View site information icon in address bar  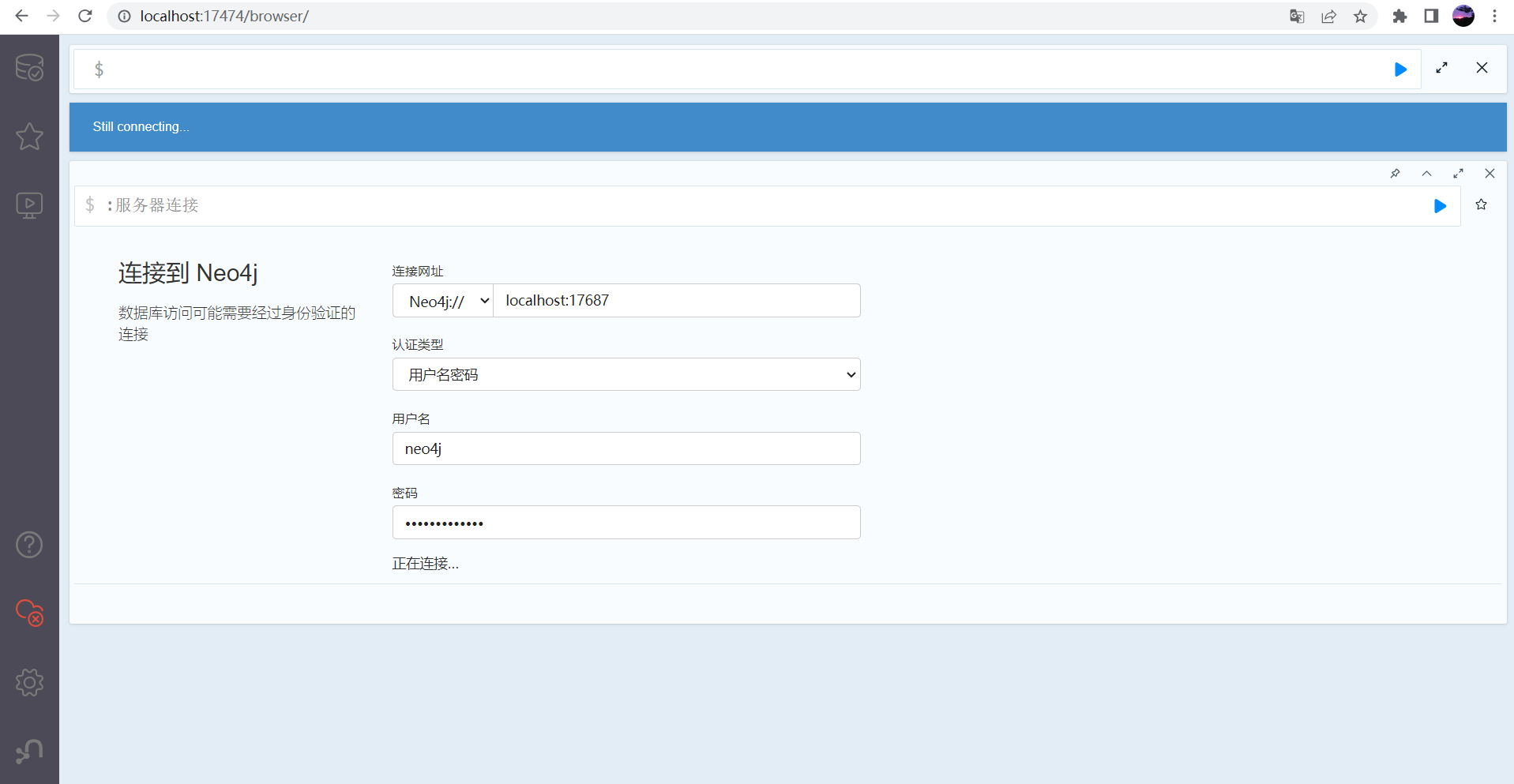[x=124, y=16]
